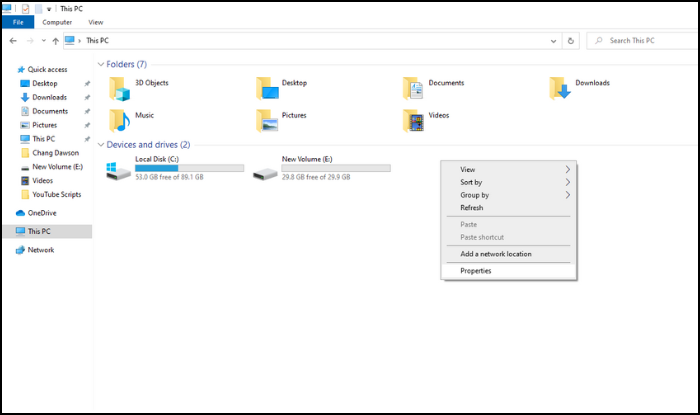Open the Pictures folder icon in Folders
Screen dimensions: 700x415
pos(267,120)
